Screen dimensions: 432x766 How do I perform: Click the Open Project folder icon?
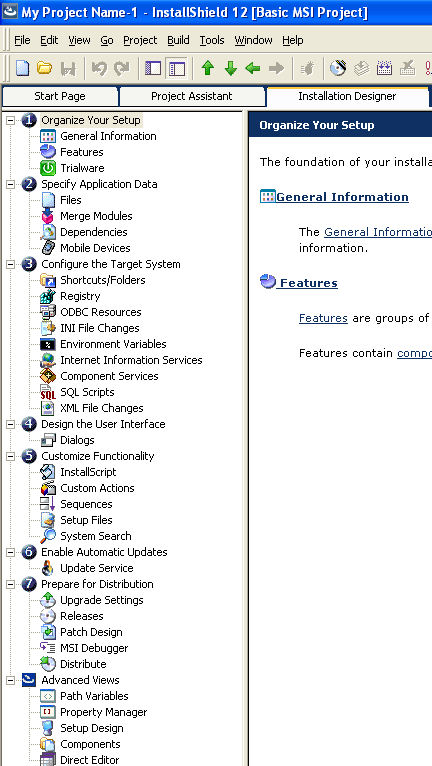(x=44, y=68)
